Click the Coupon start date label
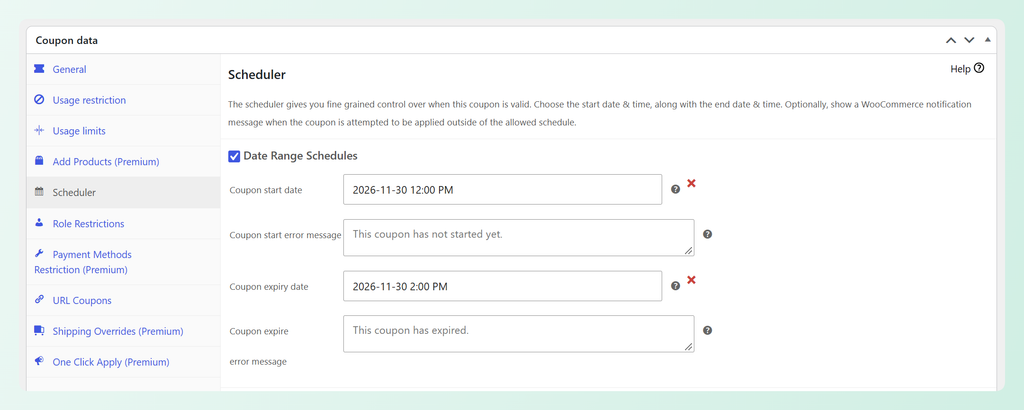The width and height of the screenshot is (1024, 410). click(x=266, y=190)
